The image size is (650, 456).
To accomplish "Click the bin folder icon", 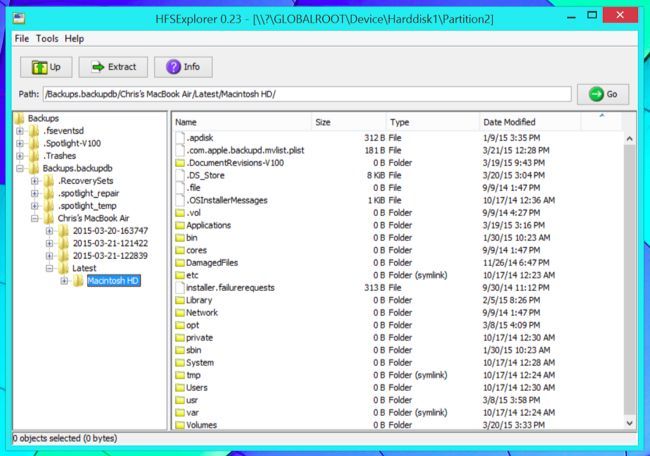I will [179, 238].
